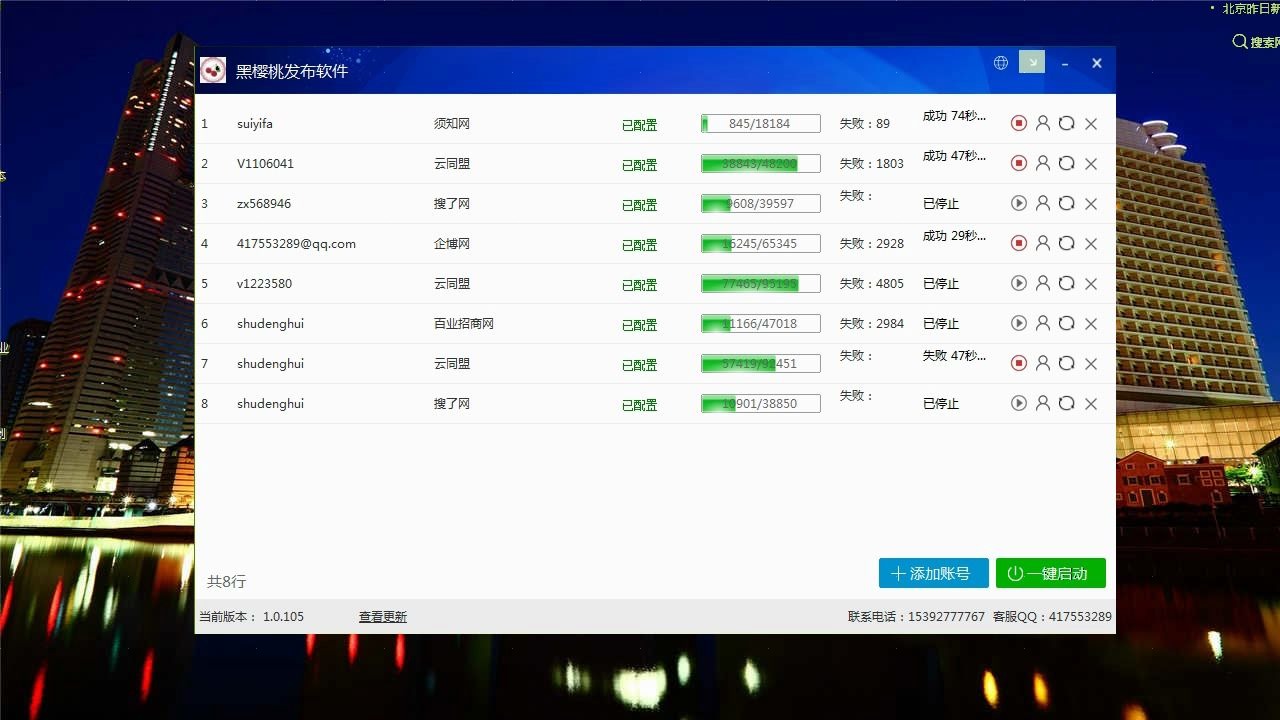The image size is (1280, 720).
Task: Refresh the 417553289@qq.com row
Action: (x=1067, y=243)
